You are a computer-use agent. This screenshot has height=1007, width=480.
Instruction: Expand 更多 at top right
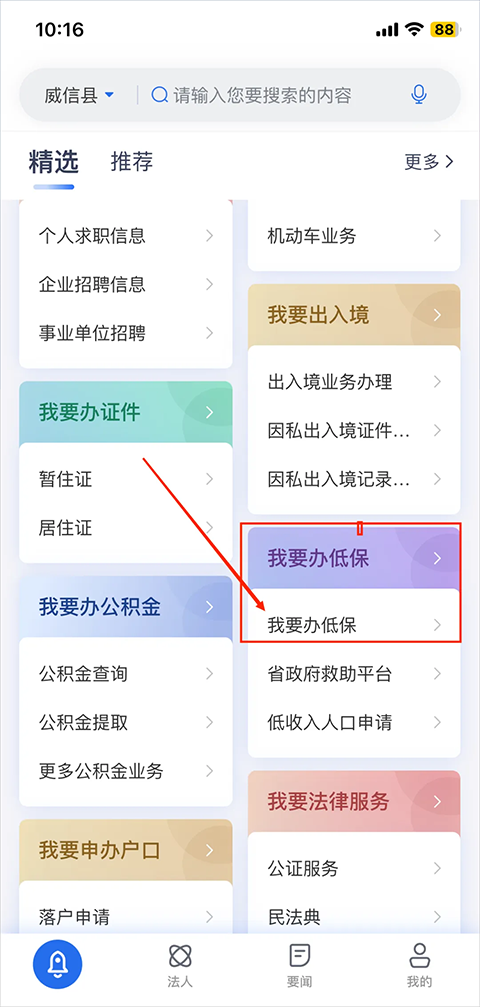tap(429, 162)
